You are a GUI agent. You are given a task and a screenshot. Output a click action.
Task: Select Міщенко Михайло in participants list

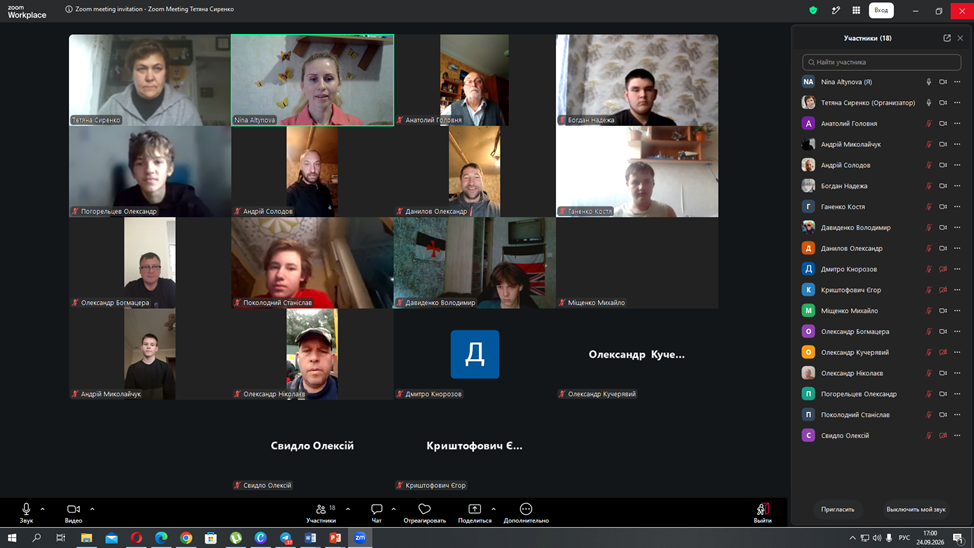[881, 311]
